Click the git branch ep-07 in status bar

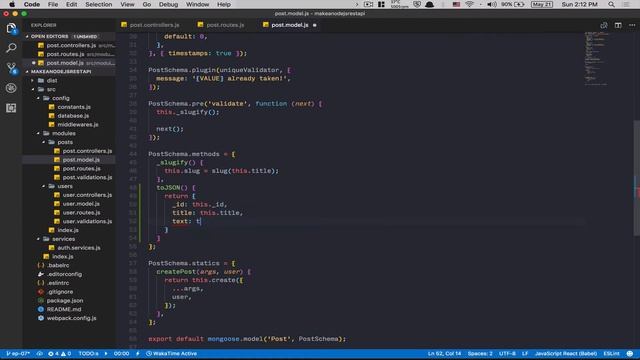[x=18, y=353]
